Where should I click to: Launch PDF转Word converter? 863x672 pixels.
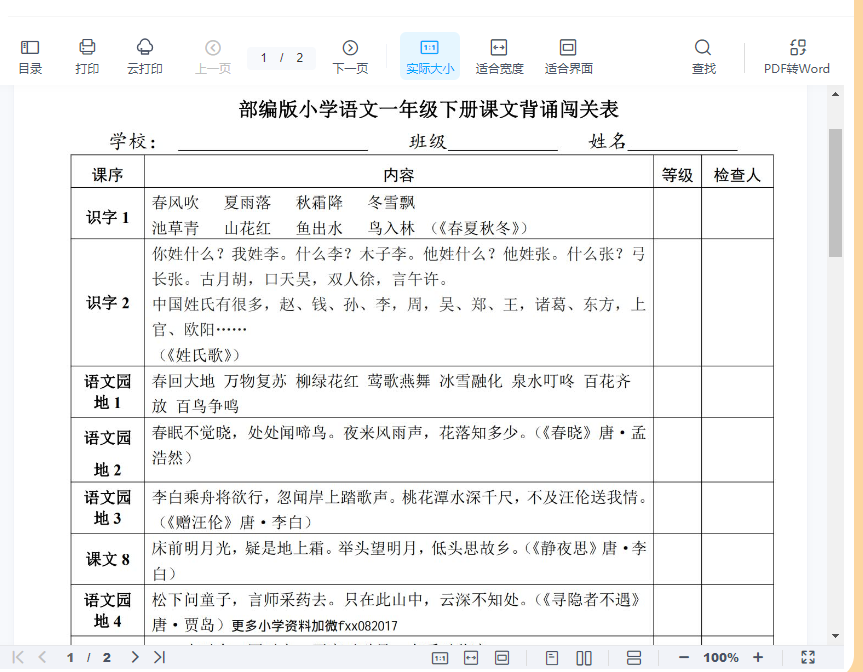point(797,56)
